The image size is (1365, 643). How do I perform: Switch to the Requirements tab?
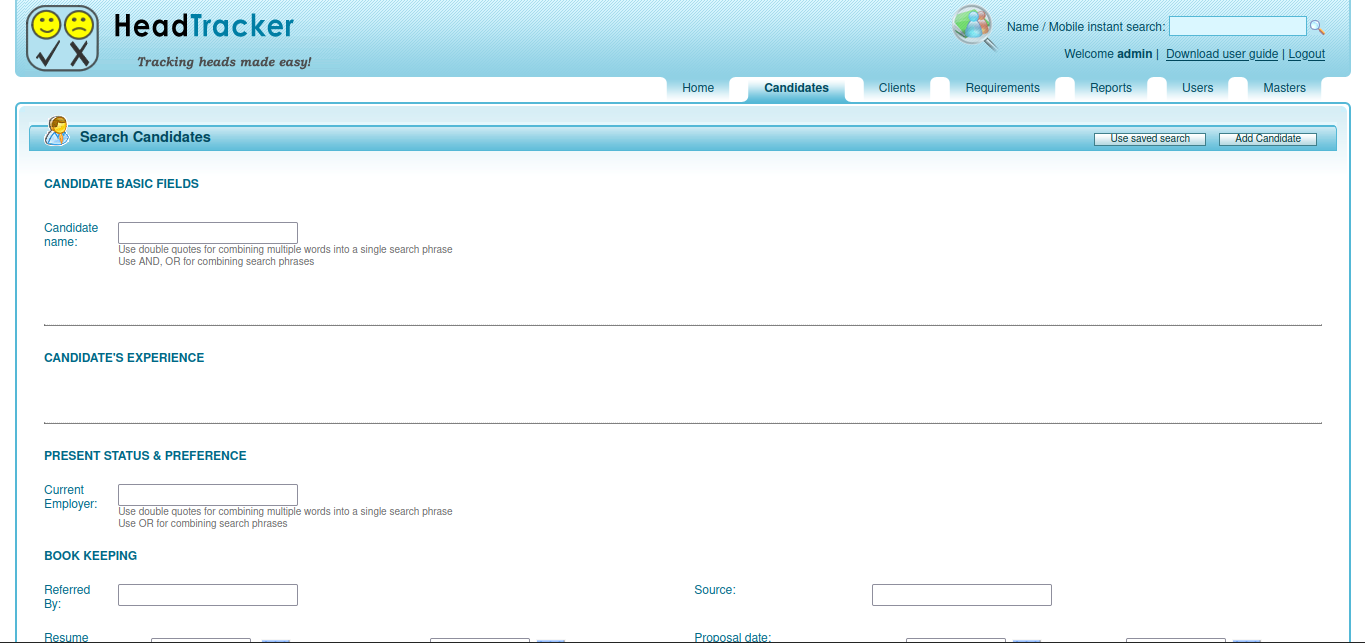[1002, 88]
